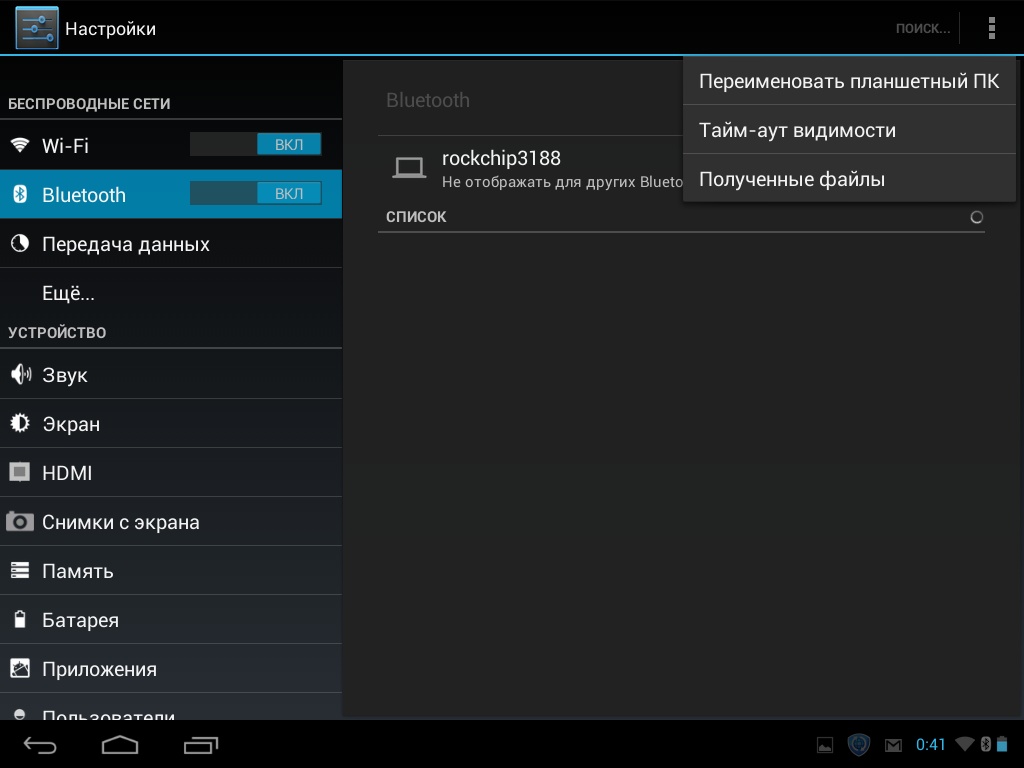Tap the rockchip3188 laptop device icon

point(409,168)
